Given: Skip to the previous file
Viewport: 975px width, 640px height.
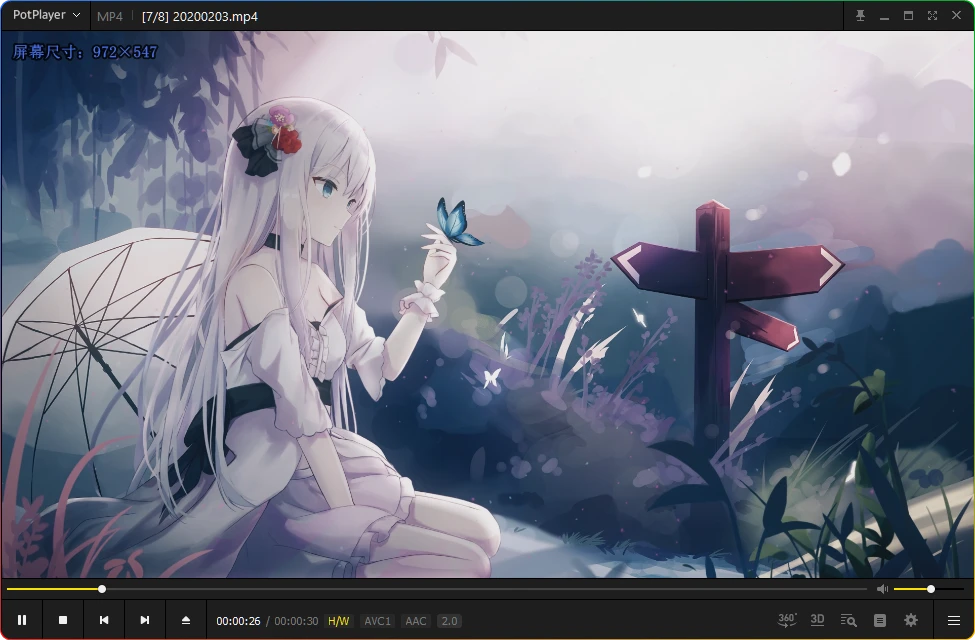Looking at the screenshot, I should (x=104, y=620).
